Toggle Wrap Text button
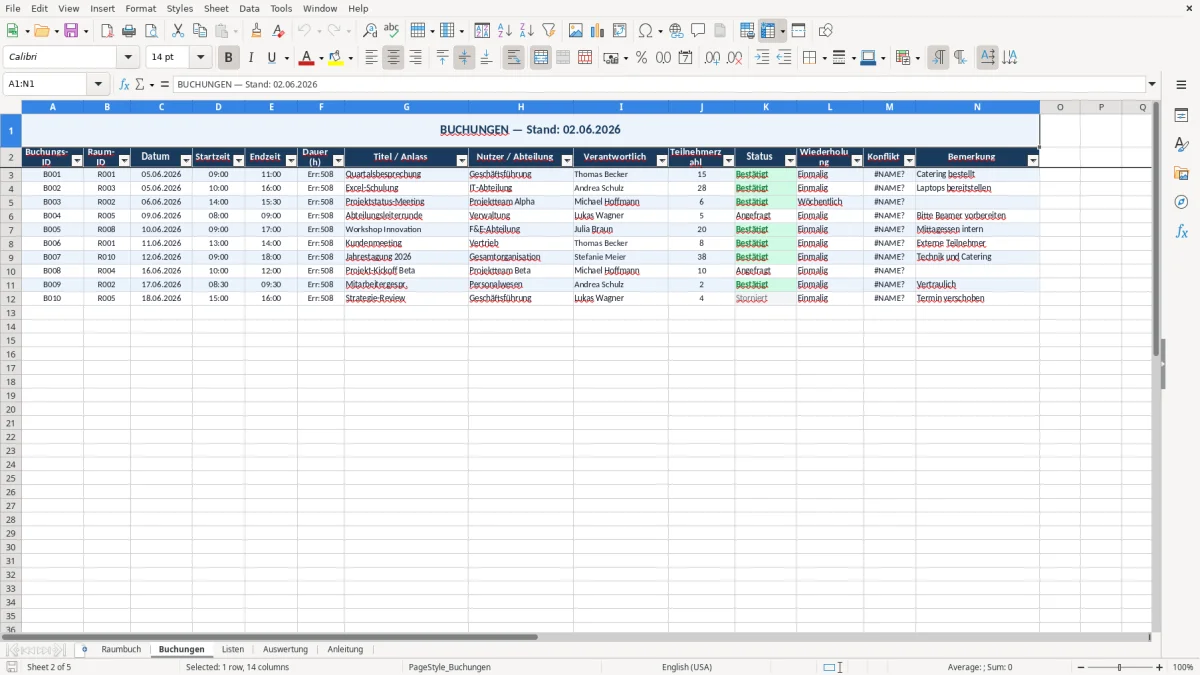This screenshot has height=675, width=1200. (x=513, y=58)
